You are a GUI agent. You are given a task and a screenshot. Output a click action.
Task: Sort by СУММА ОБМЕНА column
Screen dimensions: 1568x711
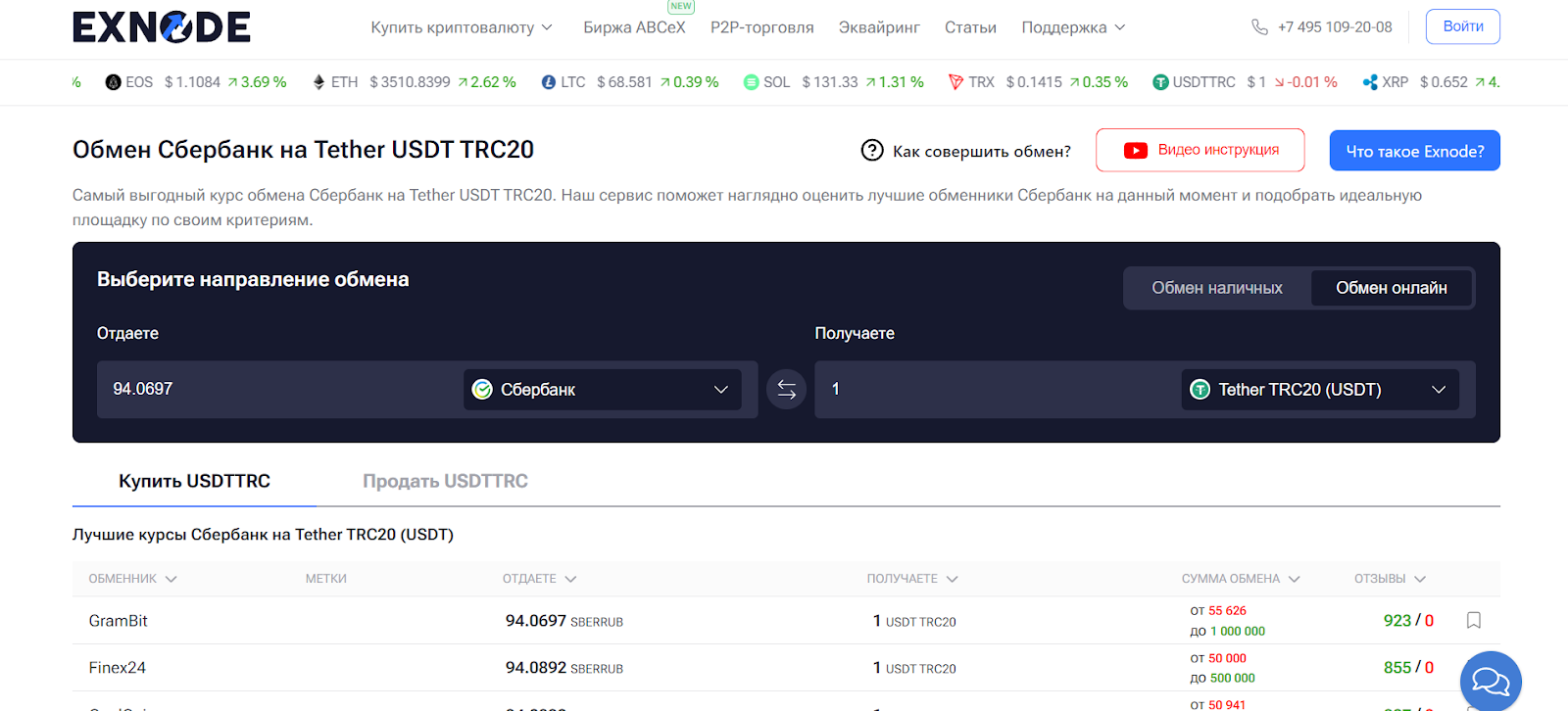pos(1241,579)
